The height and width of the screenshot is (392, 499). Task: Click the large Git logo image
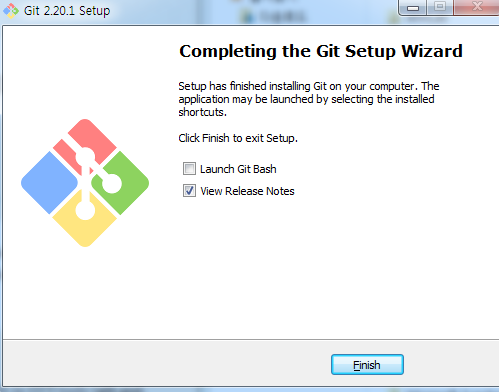(85, 183)
